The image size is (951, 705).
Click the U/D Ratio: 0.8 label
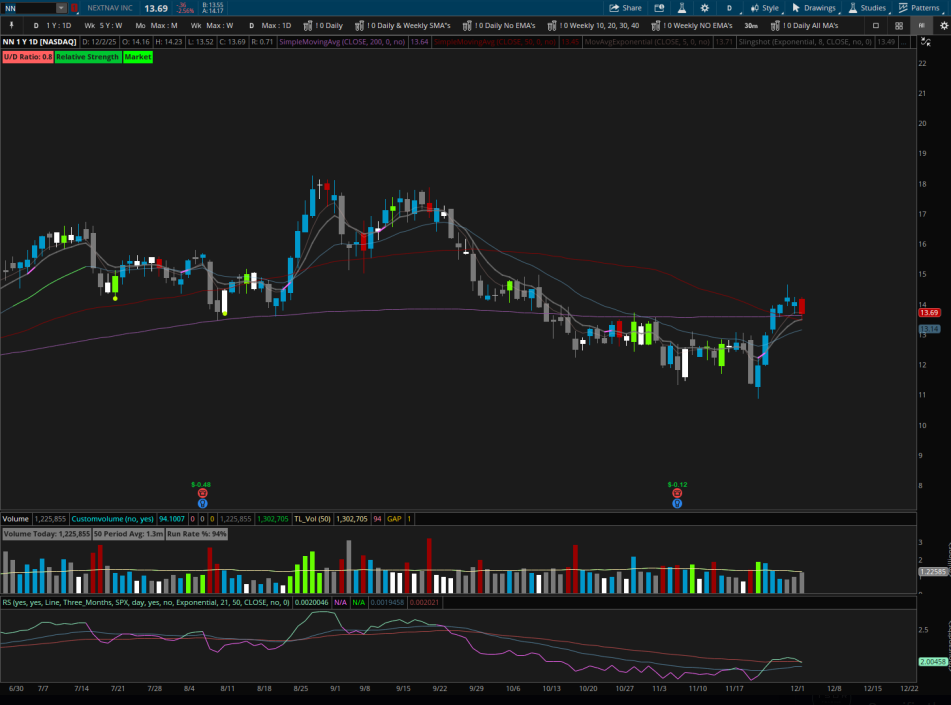coord(28,56)
